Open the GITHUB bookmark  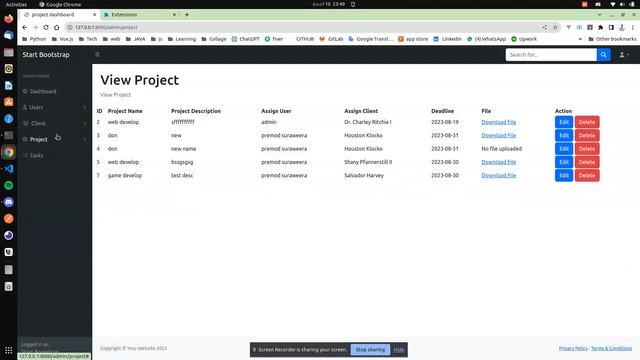[304, 39]
